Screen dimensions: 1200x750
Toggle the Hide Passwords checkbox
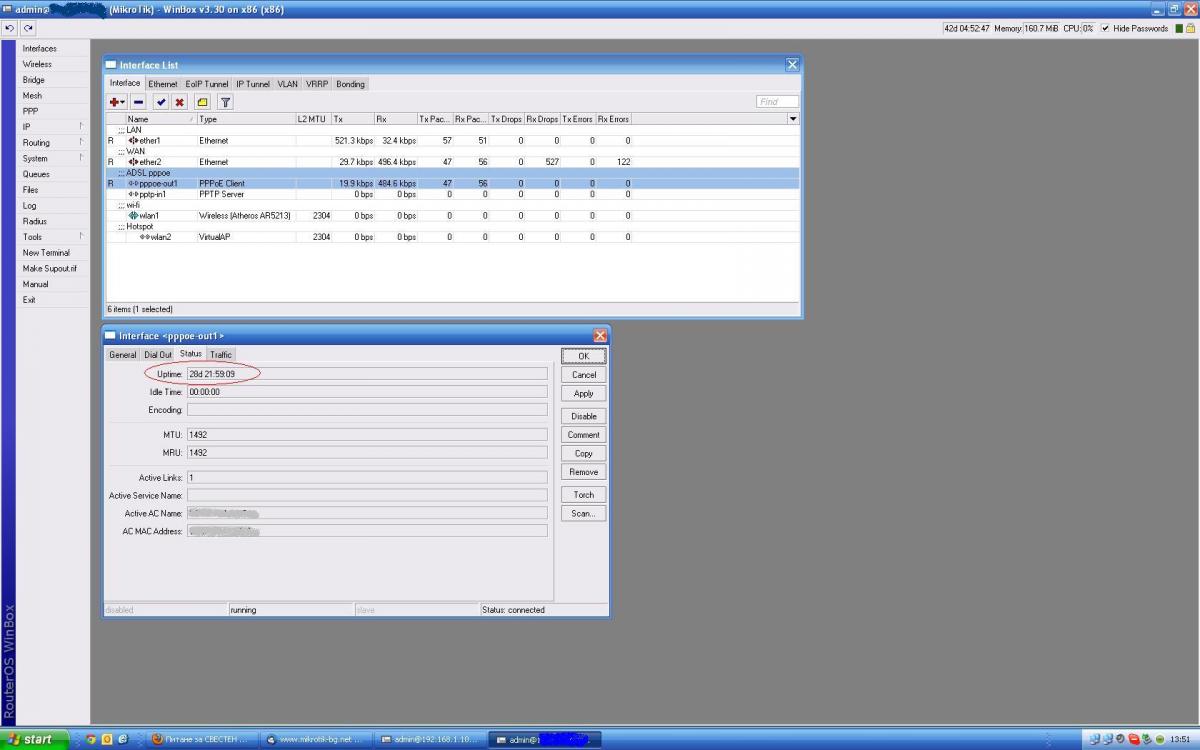click(1105, 28)
